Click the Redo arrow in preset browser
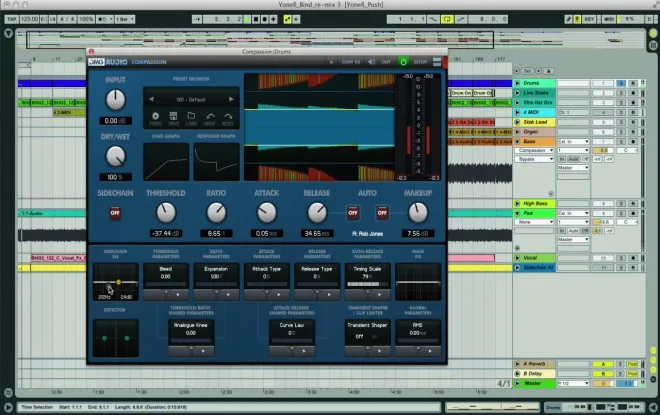The height and width of the screenshot is (415, 660). click(x=228, y=116)
